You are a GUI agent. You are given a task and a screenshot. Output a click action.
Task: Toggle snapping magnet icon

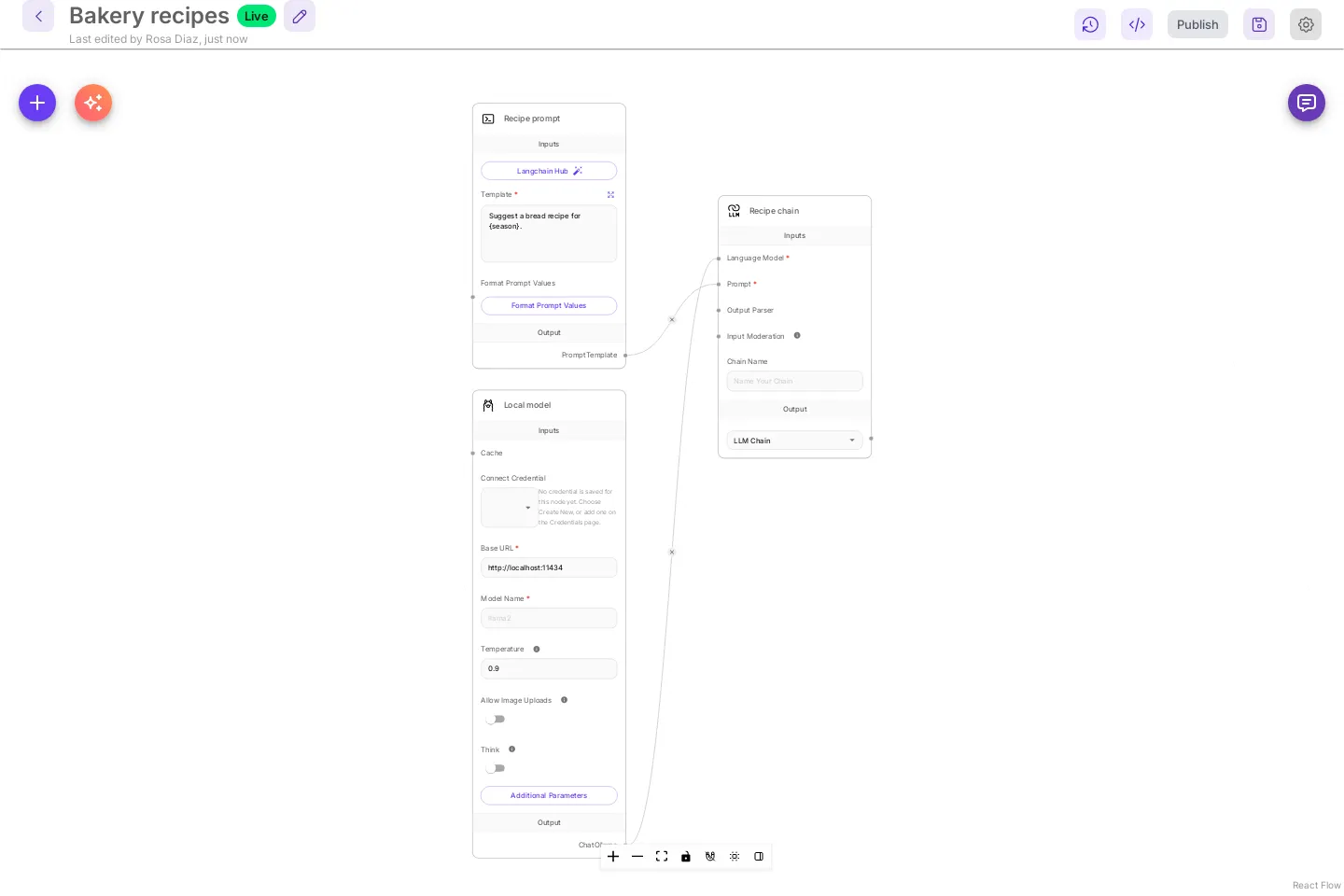[710, 856]
